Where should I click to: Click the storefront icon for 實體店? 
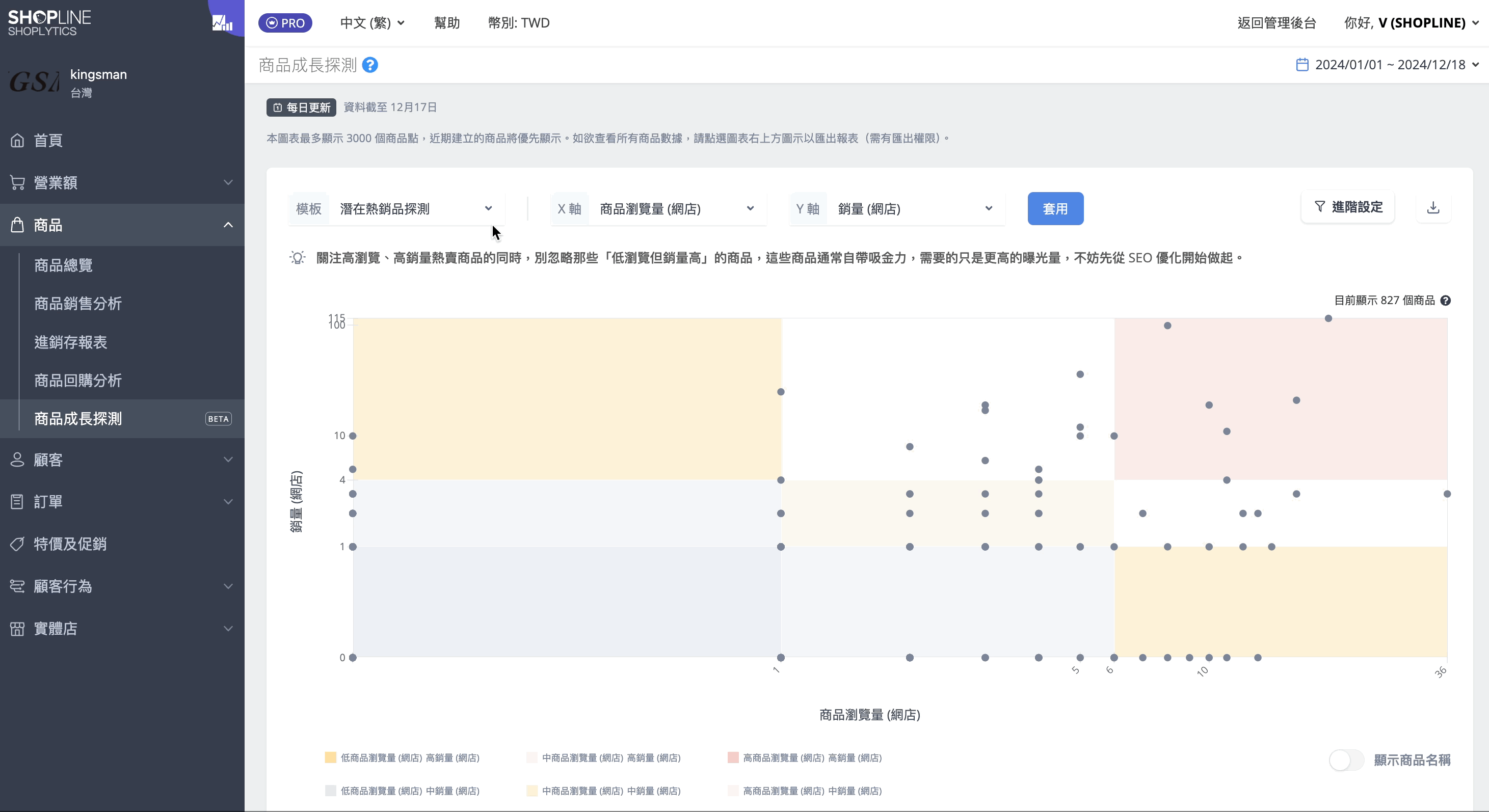pyautogui.click(x=17, y=628)
